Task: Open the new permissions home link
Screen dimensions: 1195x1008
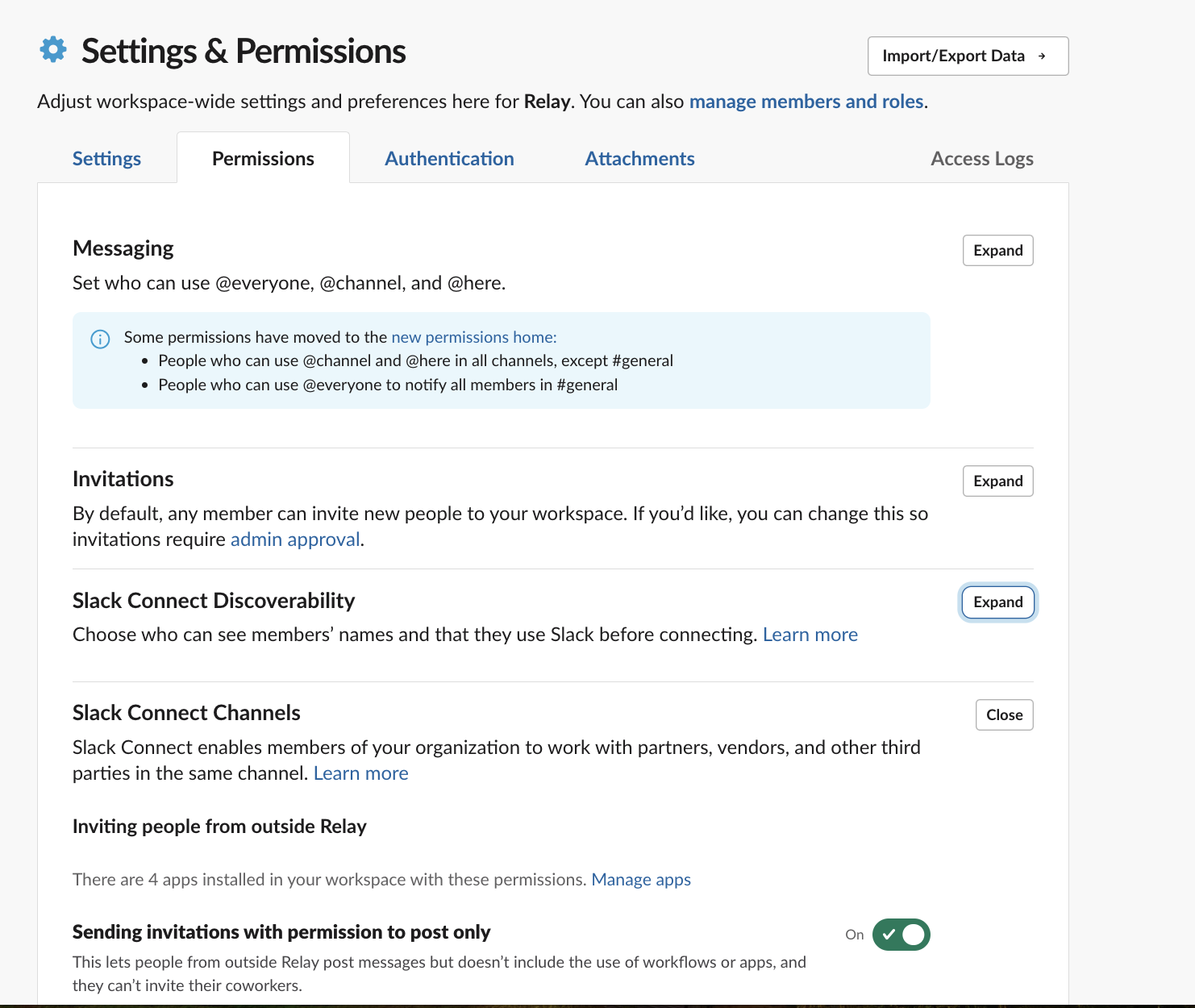Action: [472, 337]
